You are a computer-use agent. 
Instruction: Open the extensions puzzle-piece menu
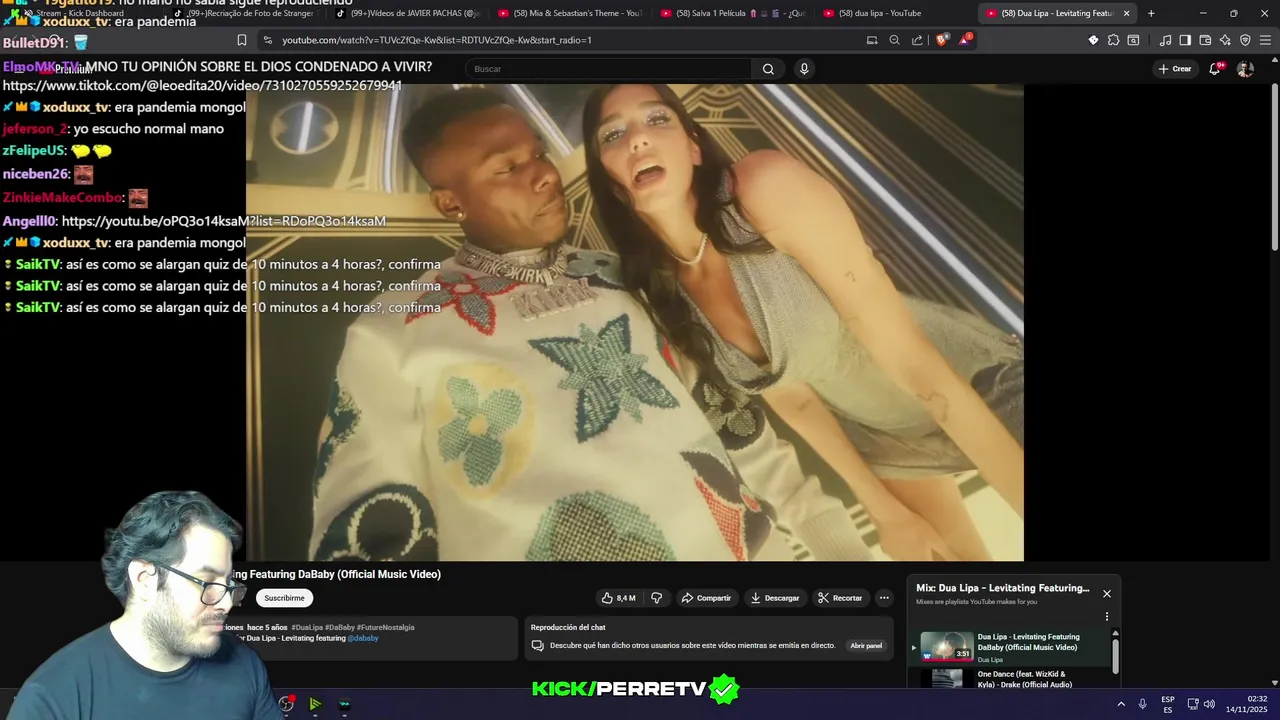[x=1113, y=40]
